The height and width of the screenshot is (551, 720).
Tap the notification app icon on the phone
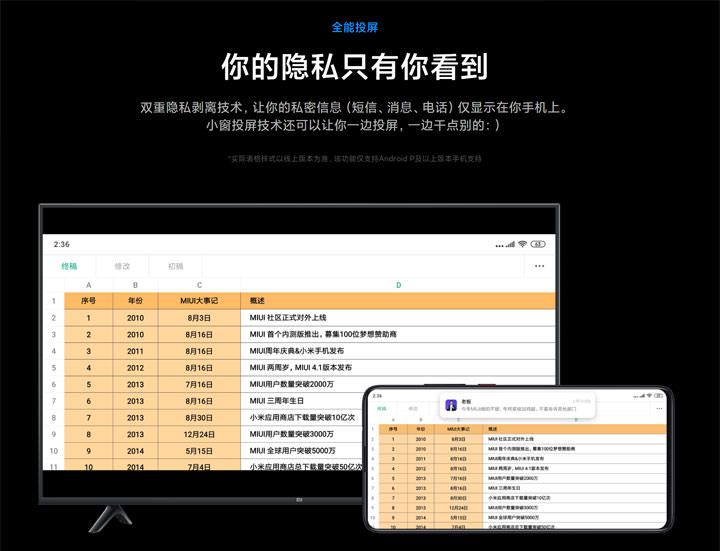click(451, 405)
